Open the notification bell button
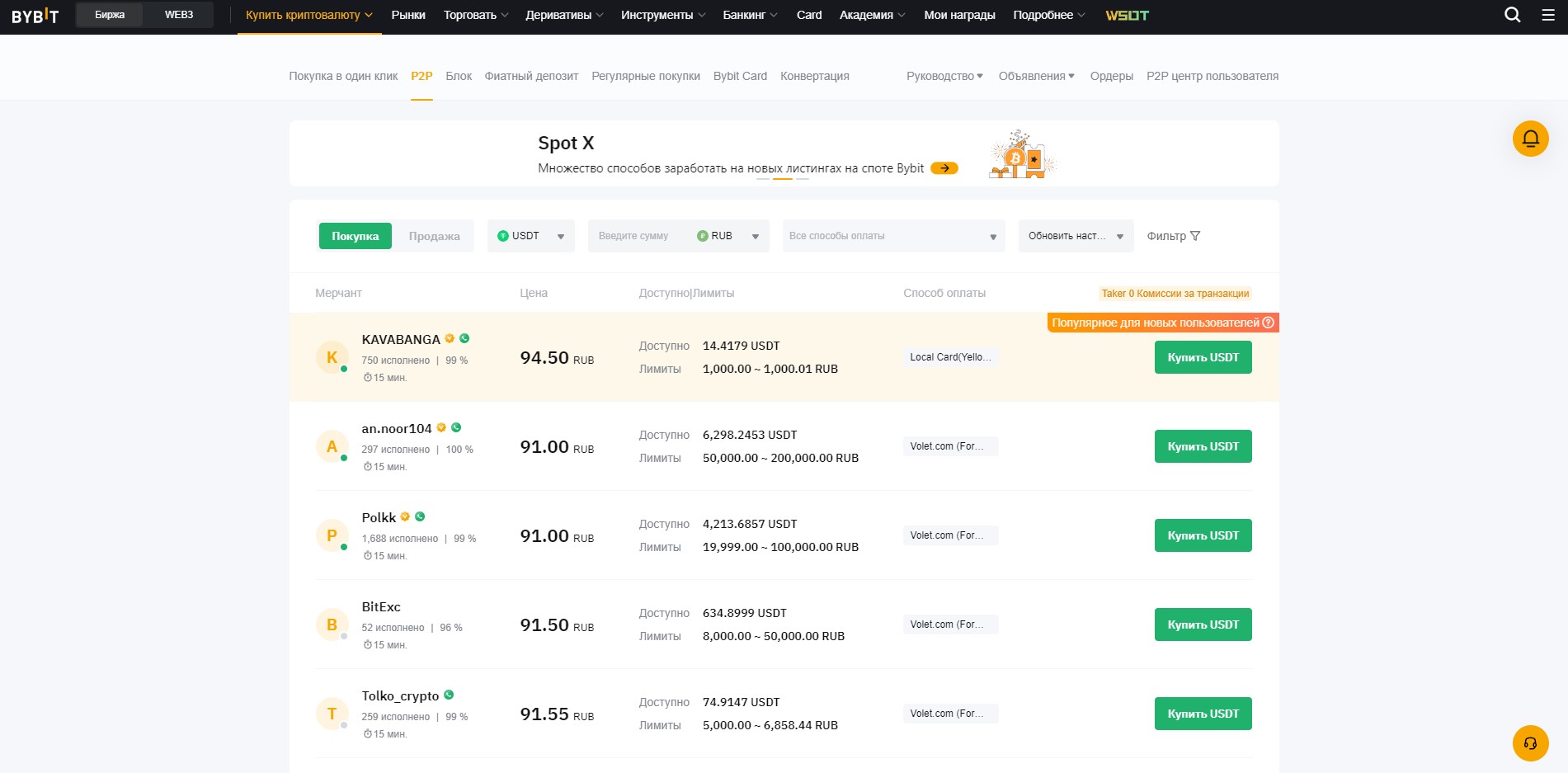 tap(1530, 139)
